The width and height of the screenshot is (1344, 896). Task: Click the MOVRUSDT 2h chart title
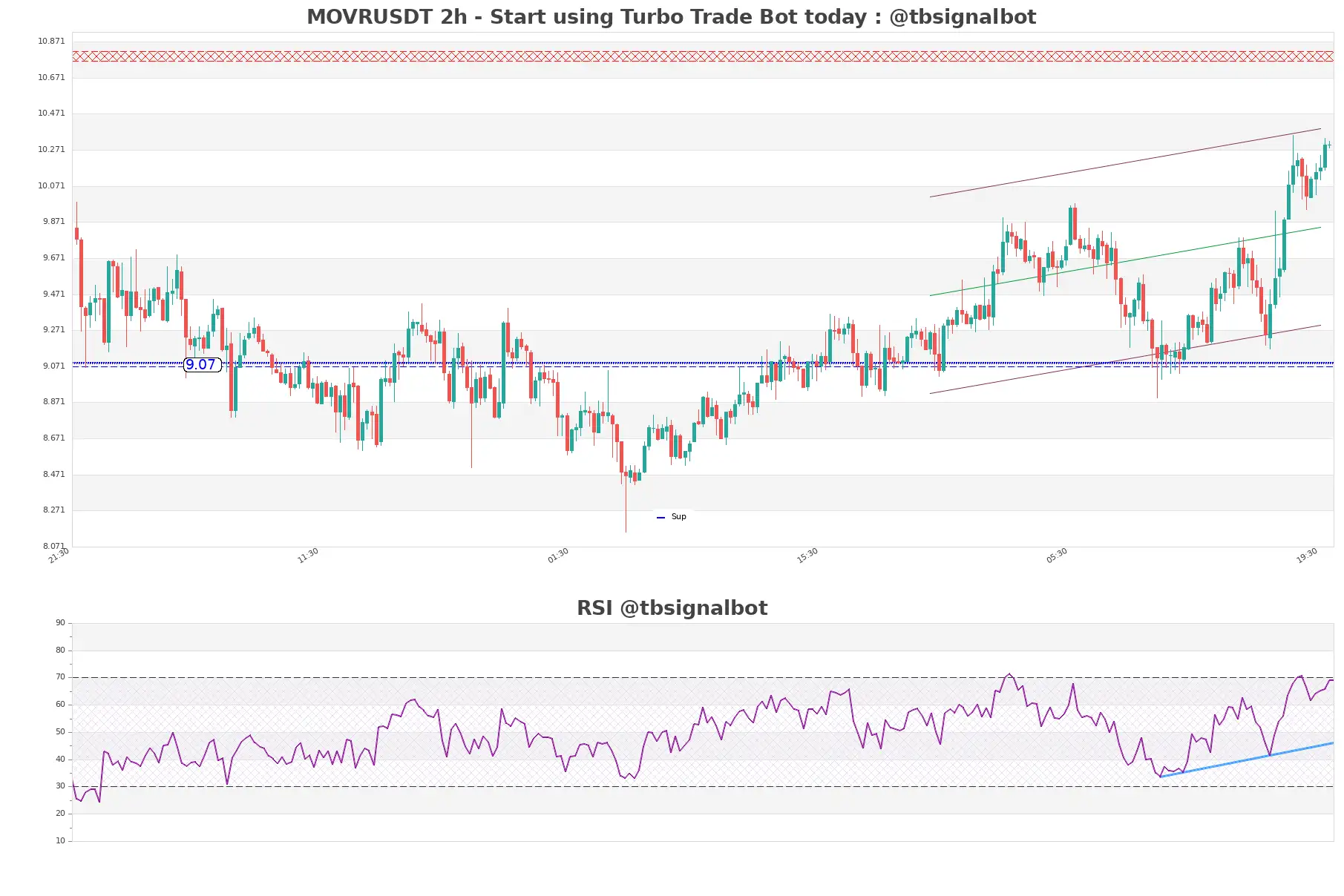pos(671,17)
